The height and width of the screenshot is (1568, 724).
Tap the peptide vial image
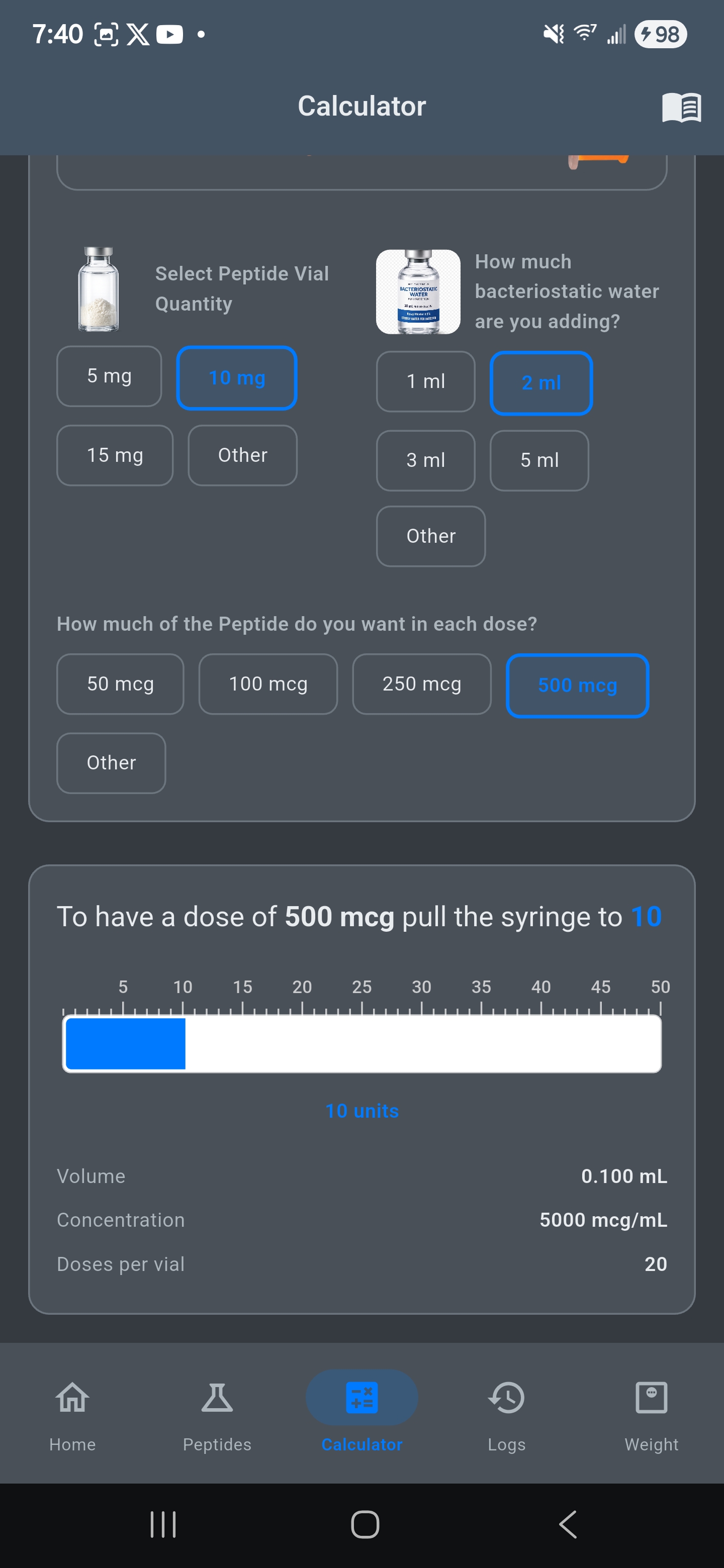98,288
